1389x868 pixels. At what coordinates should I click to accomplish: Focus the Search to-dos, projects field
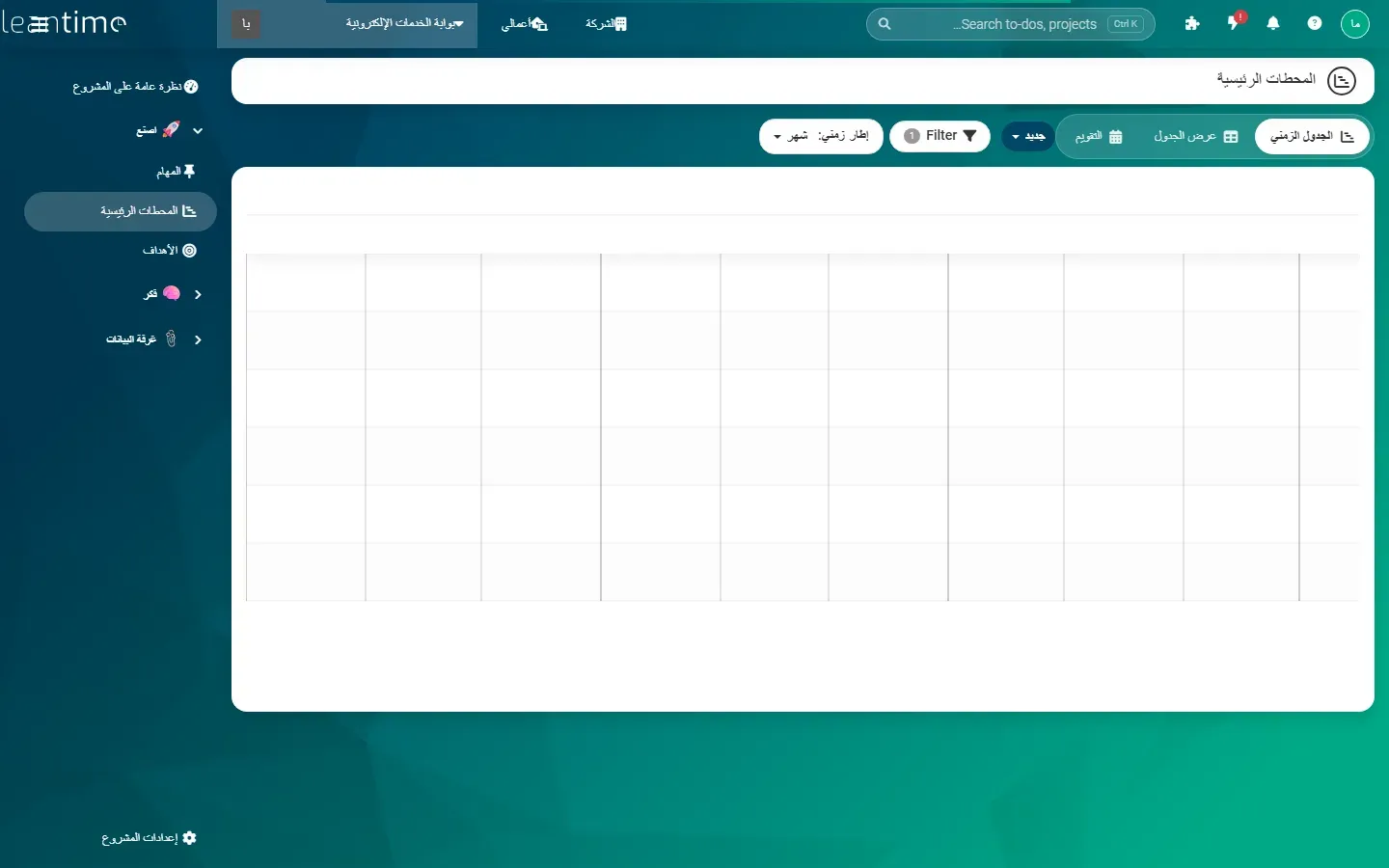pos(1011,24)
